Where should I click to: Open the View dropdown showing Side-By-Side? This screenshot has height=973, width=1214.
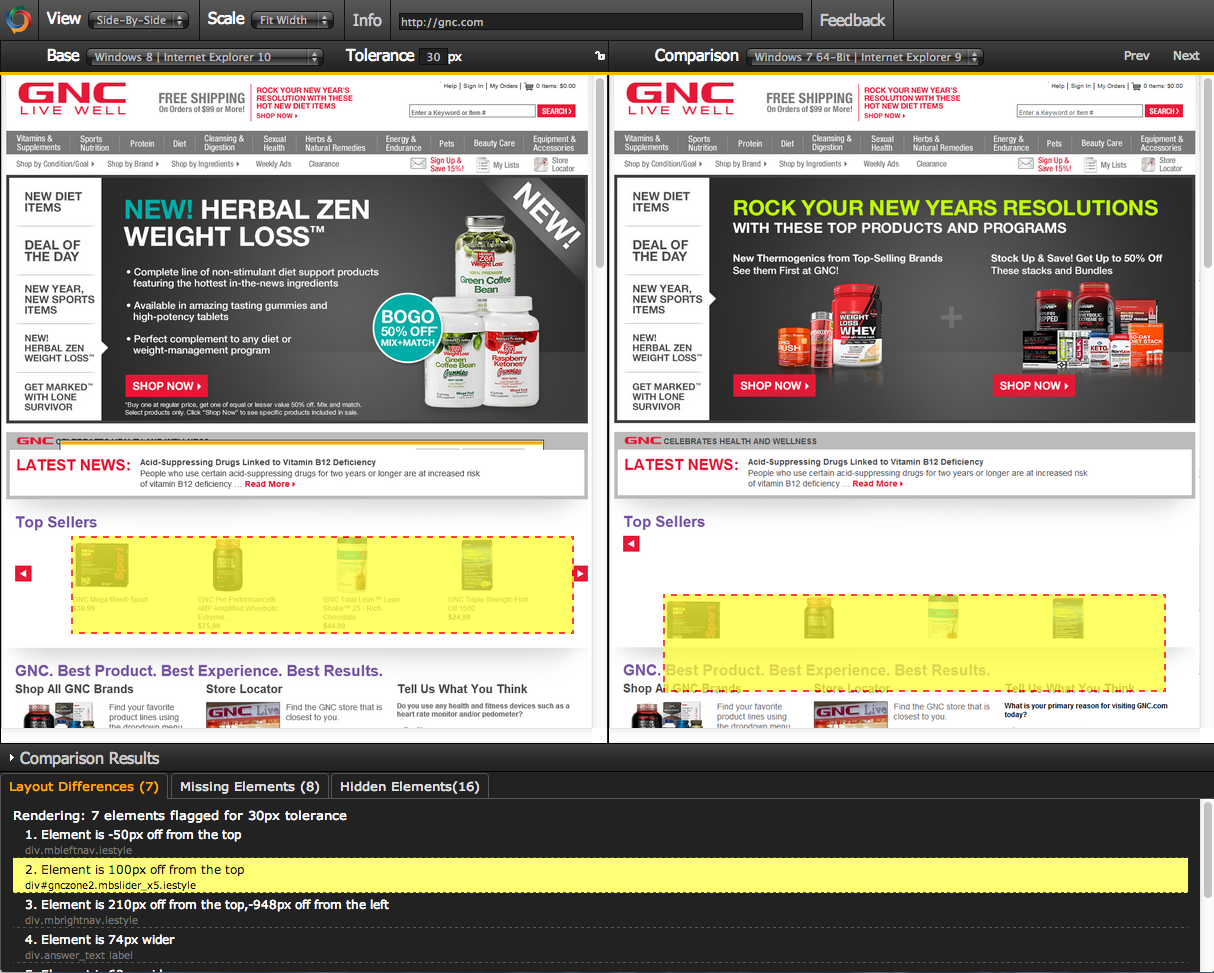[138, 20]
